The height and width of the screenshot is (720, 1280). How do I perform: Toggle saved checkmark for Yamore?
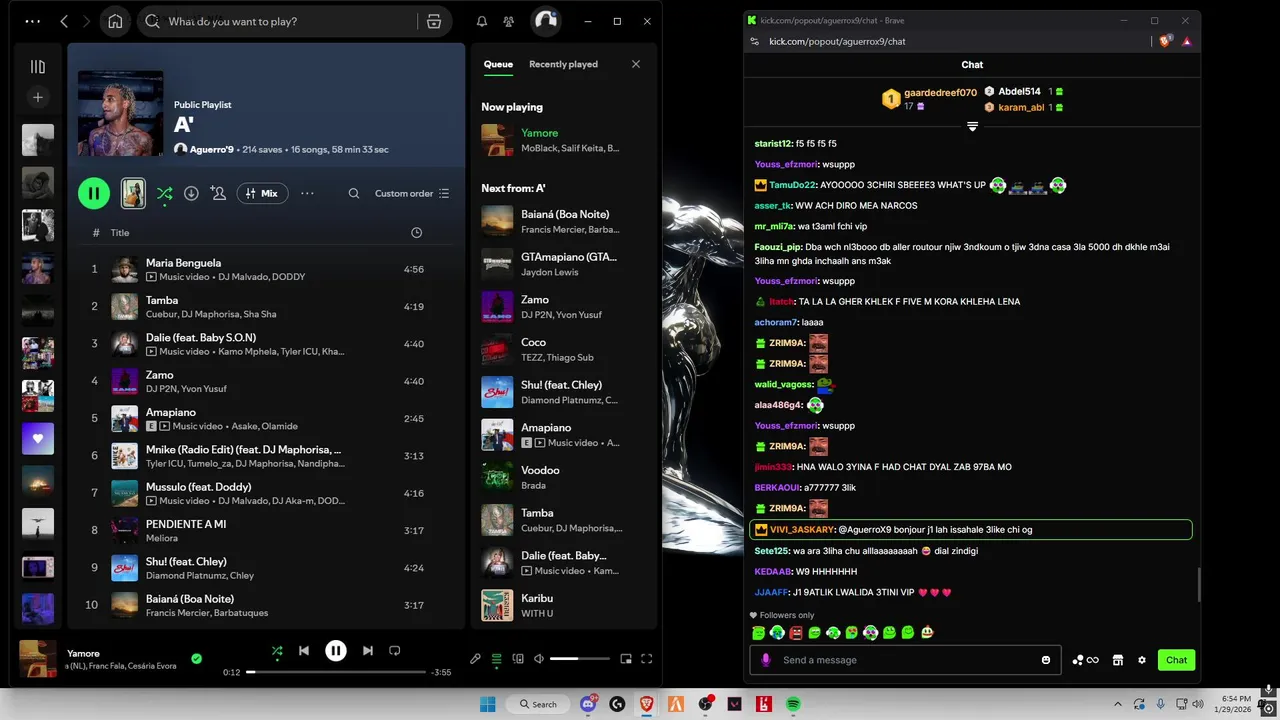coord(197,658)
